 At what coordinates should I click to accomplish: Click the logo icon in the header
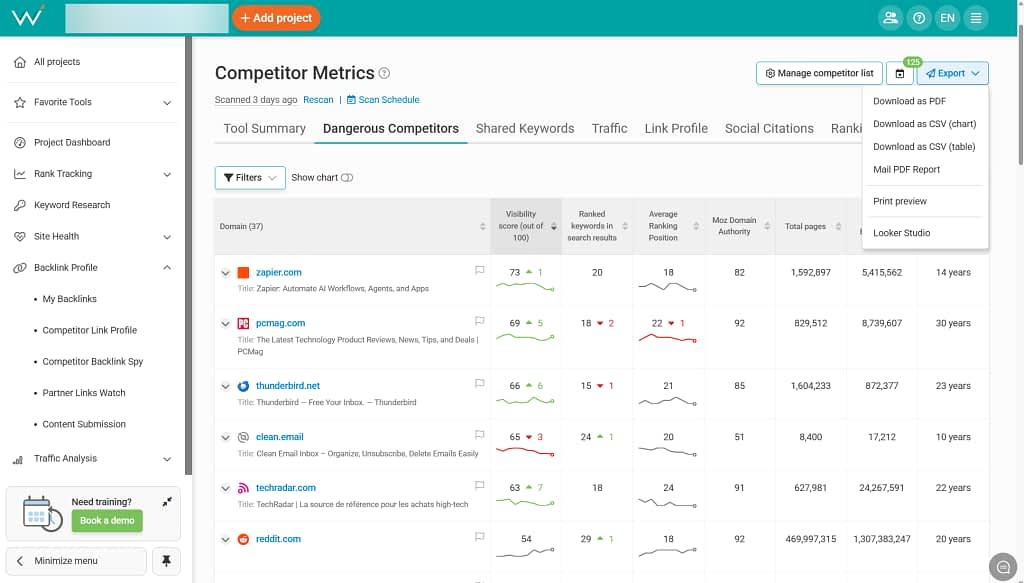click(x=28, y=16)
